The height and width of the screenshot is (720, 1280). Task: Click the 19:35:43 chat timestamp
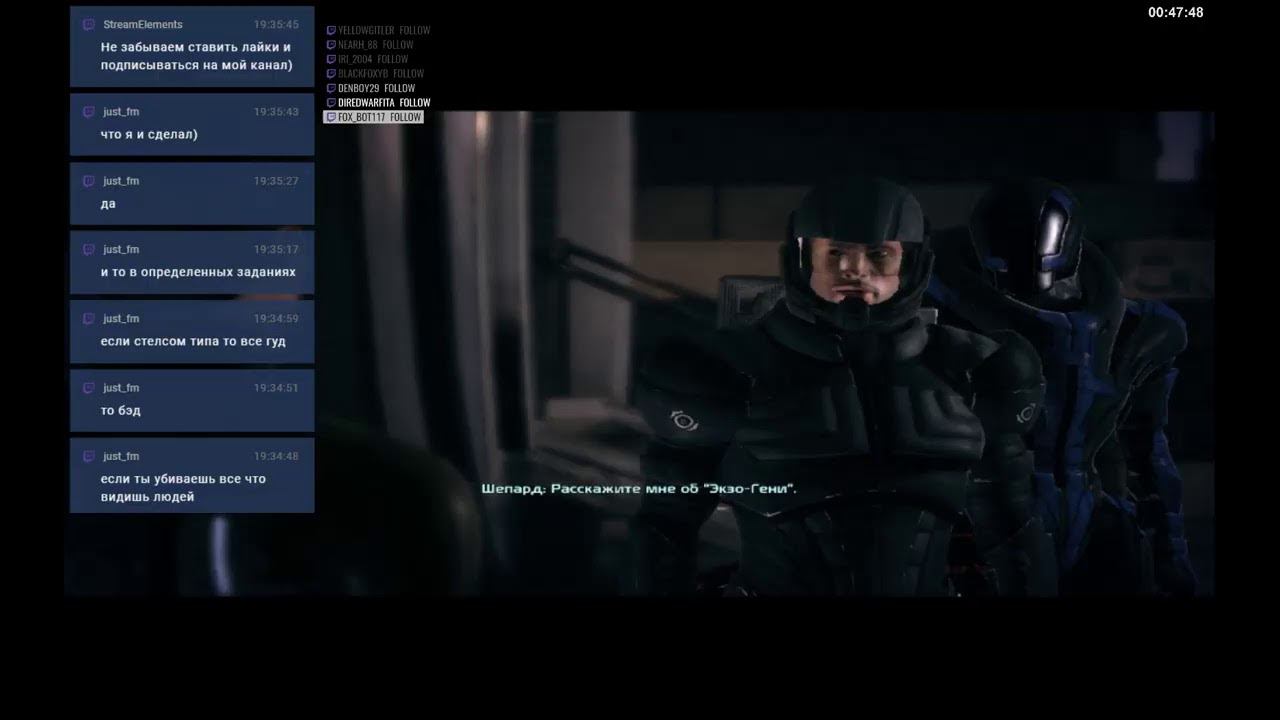coord(276,112)
